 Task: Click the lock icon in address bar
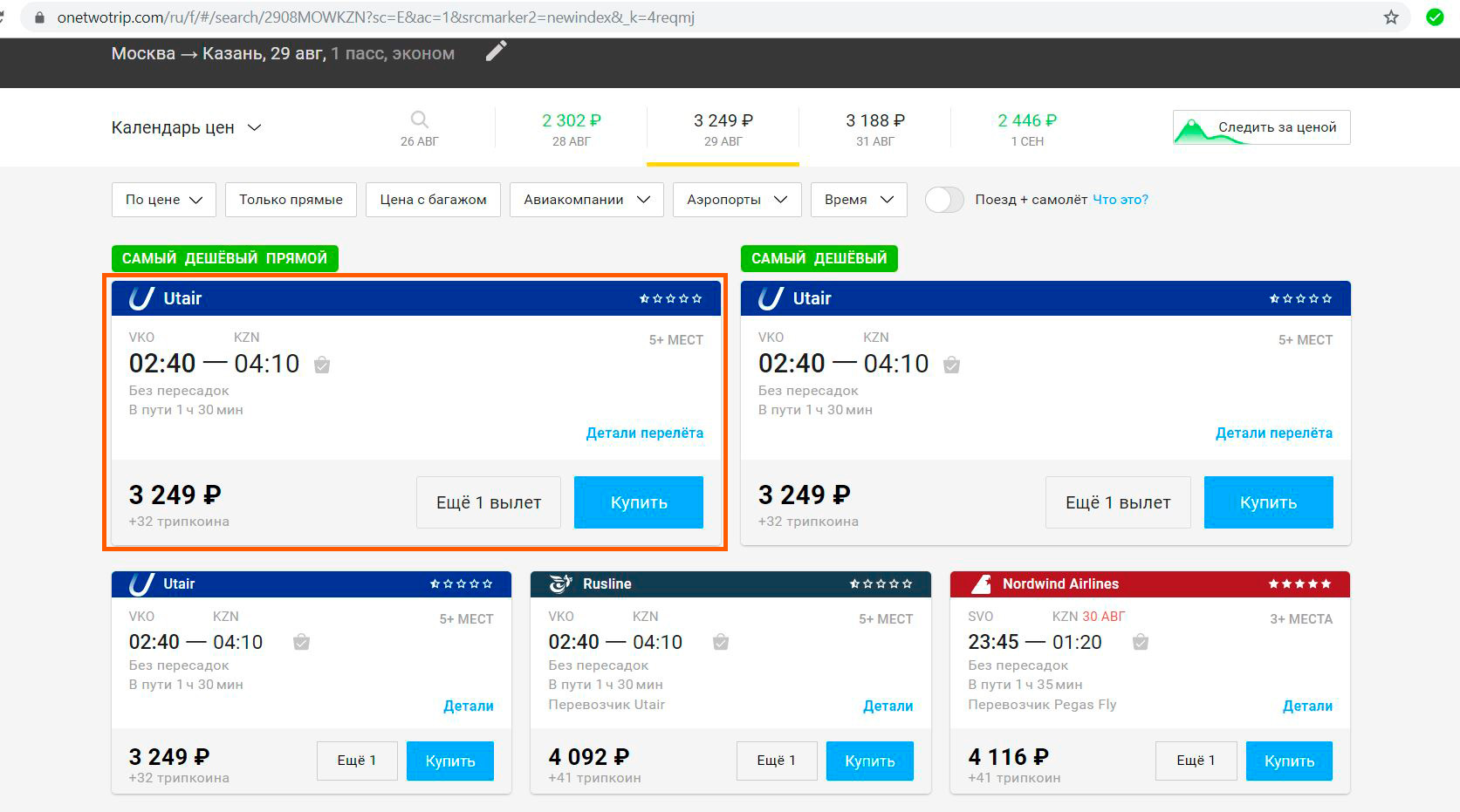pyautogui.click(x=39, y=17)
